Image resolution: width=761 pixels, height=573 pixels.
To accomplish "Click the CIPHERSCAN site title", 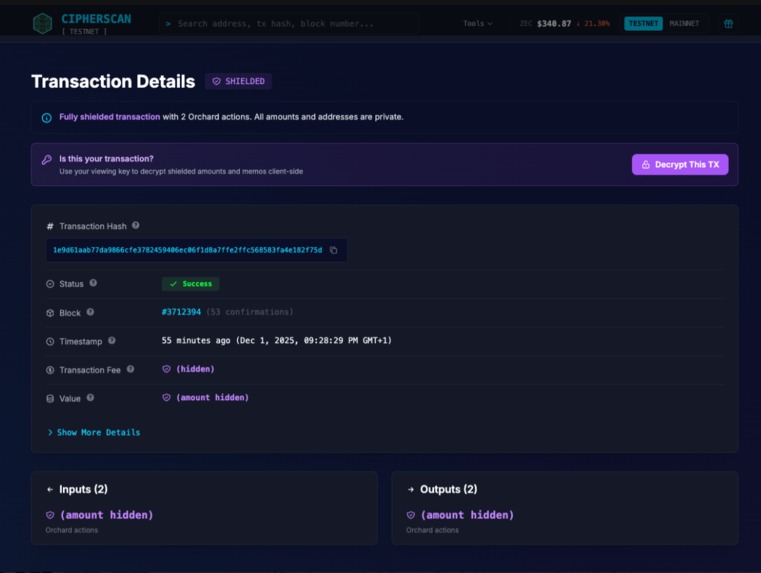I will (x=96, y=19).
